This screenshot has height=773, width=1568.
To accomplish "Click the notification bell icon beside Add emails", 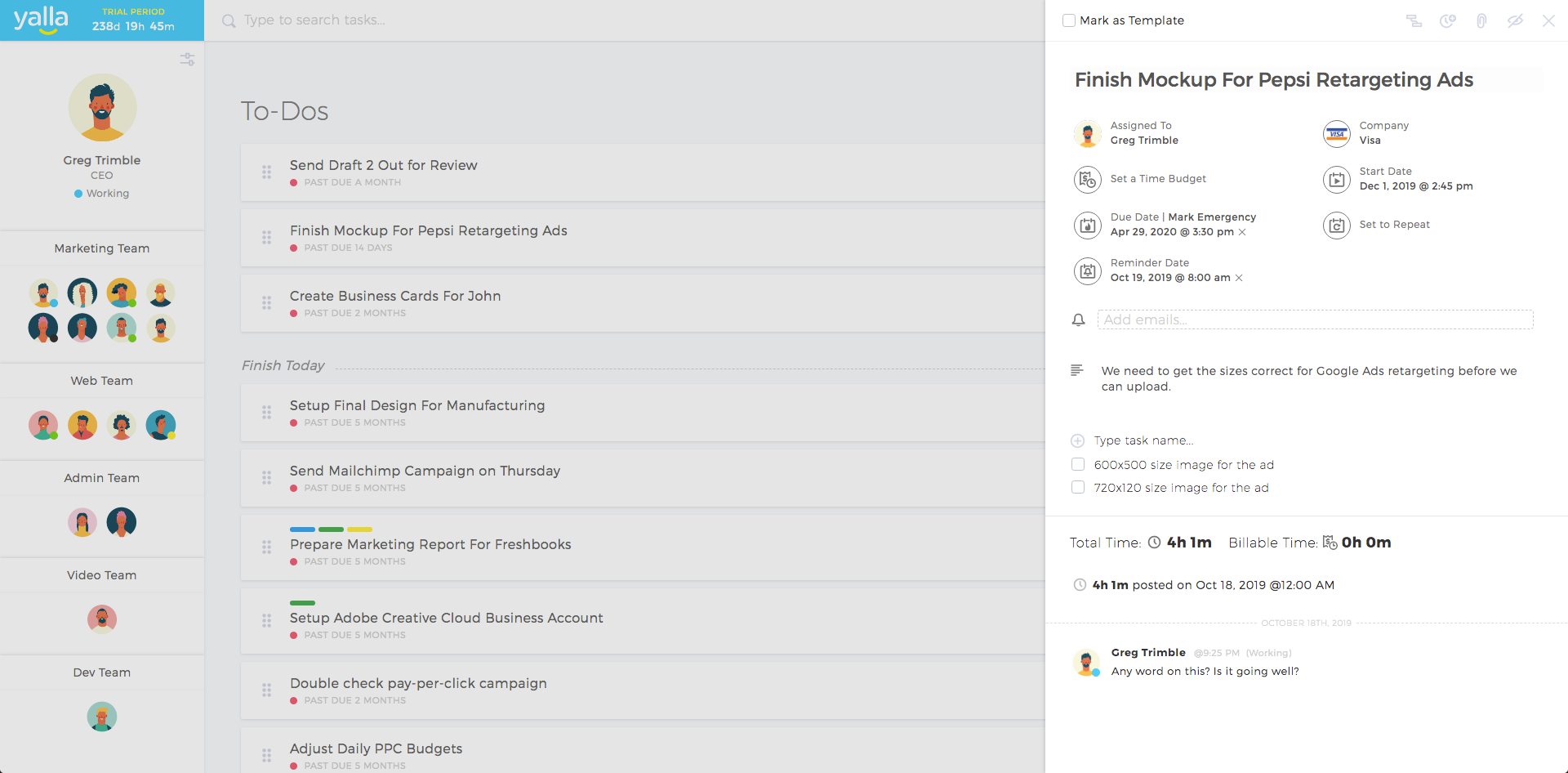I will [x=1078, y=319].
